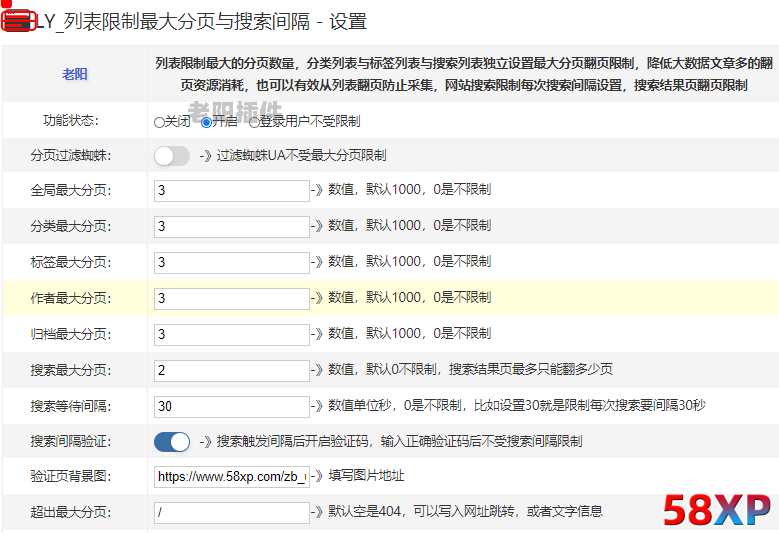The height and width of the screenshot is (533, 779).
Task: Click the 搜索等待间隔 label
Action: click(x=71, y=406)
